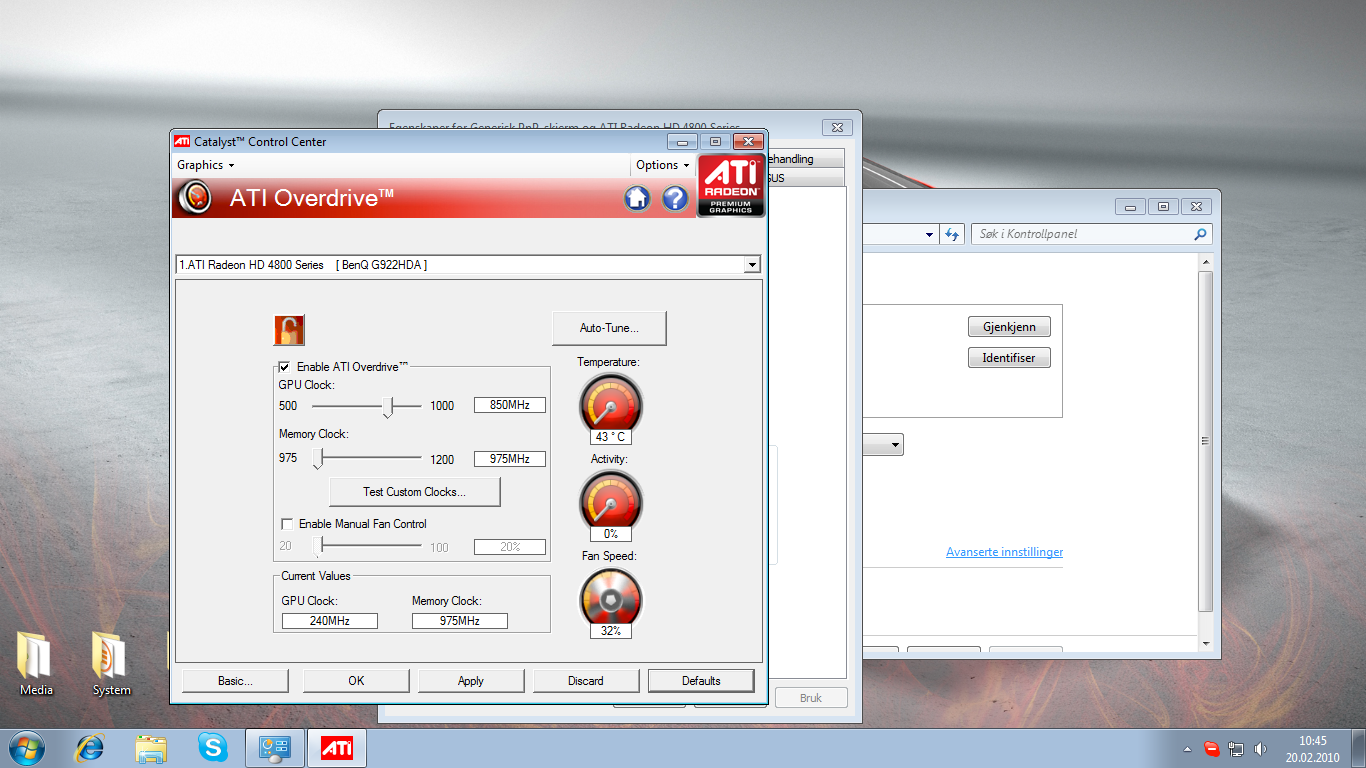The image size is (1366, 768).
Task: Click the search magnifier in Kontrollpanel box
Action: [1200, 234]
